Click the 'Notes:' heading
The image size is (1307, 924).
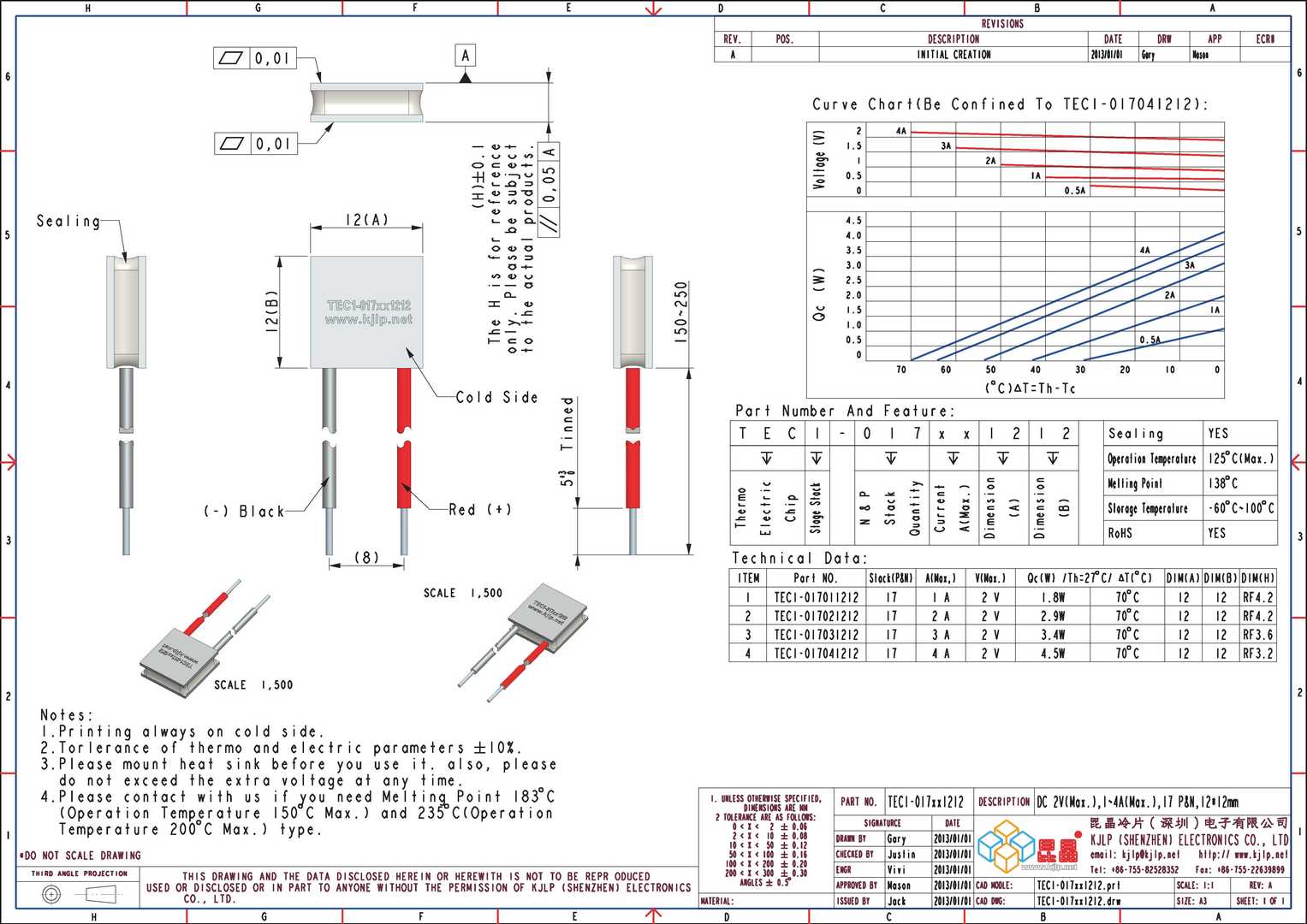[x=67, y=715]
